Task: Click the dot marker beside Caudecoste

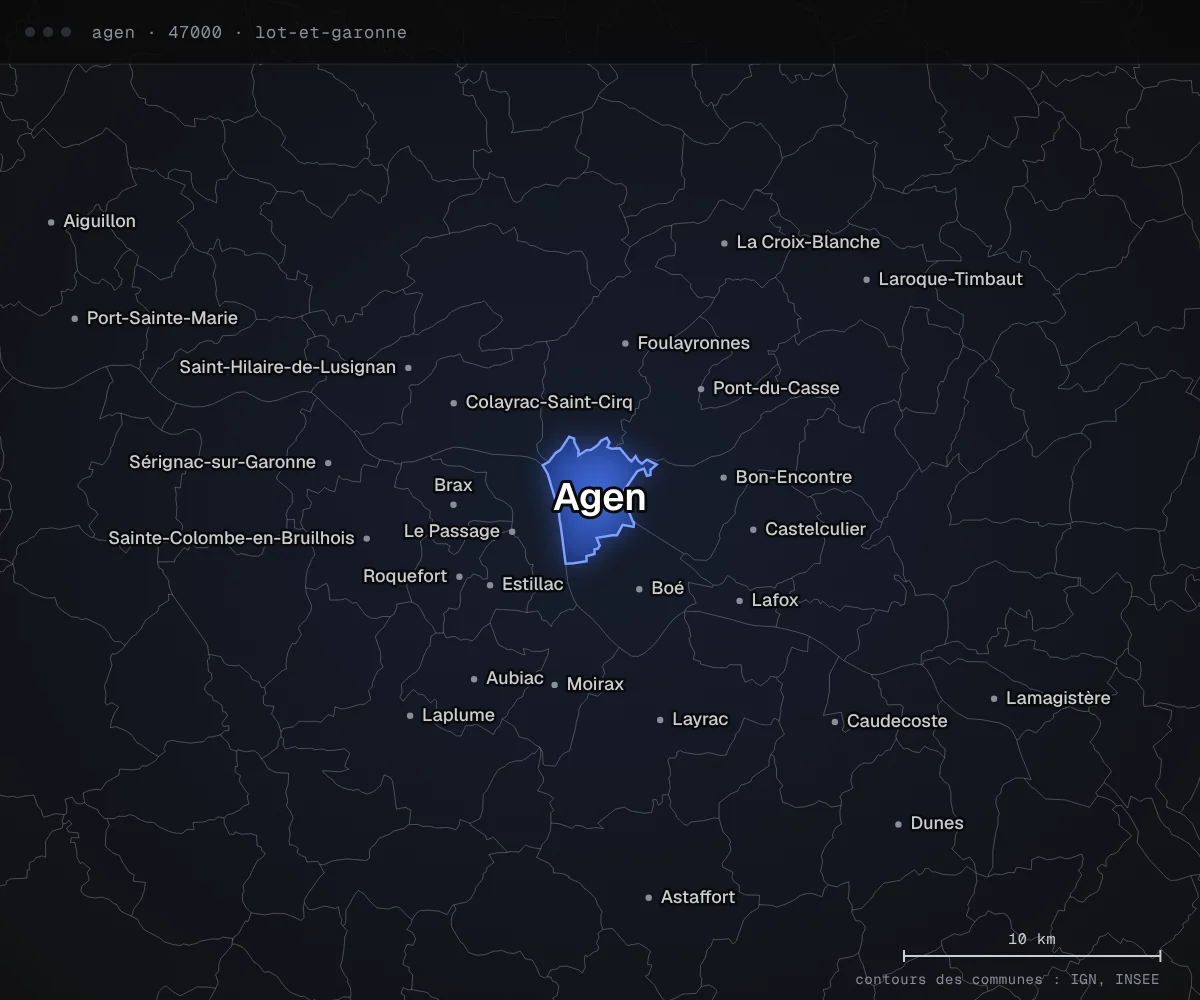Action: pos(834,722)
